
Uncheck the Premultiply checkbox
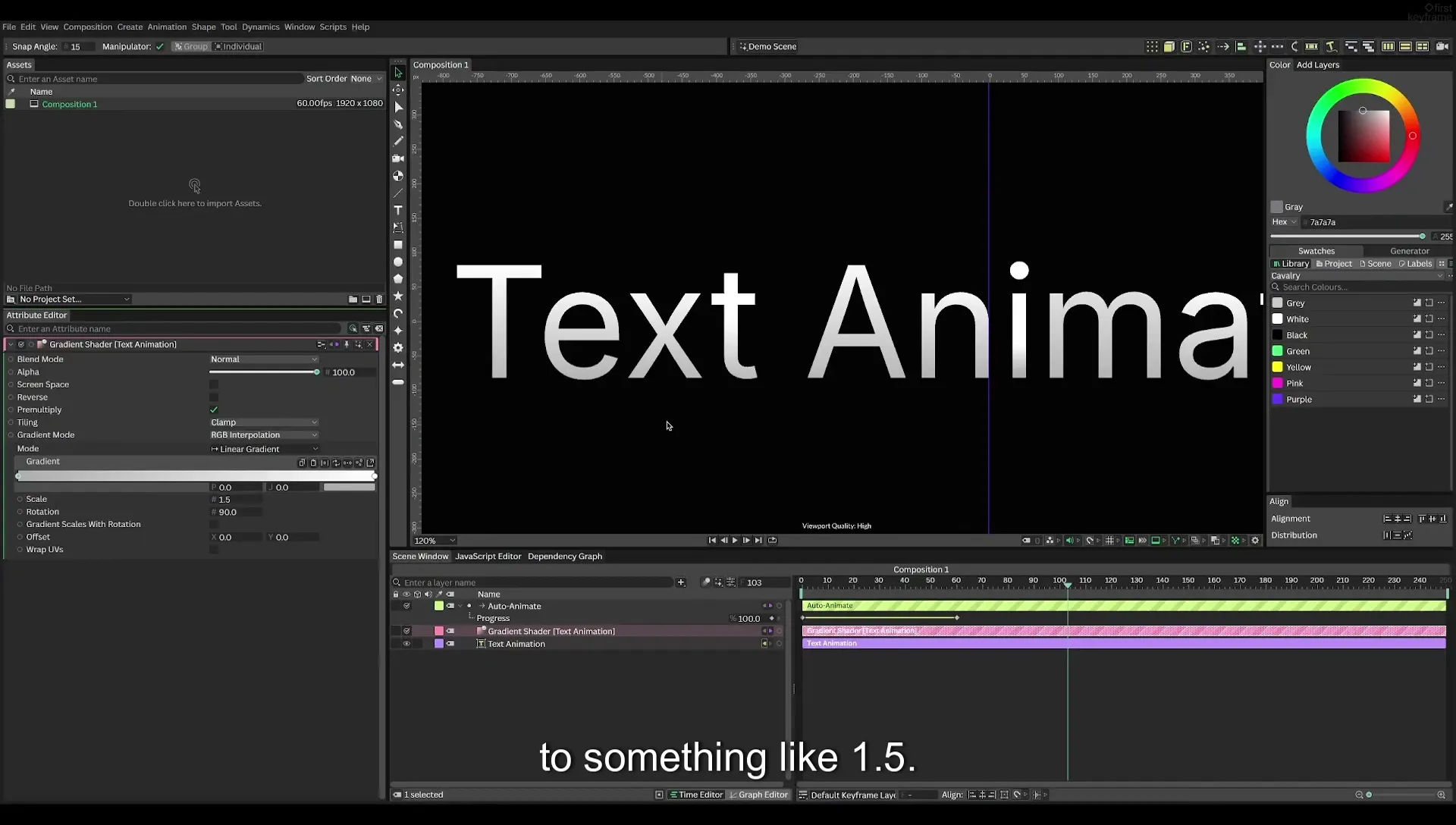click(214, 409)
